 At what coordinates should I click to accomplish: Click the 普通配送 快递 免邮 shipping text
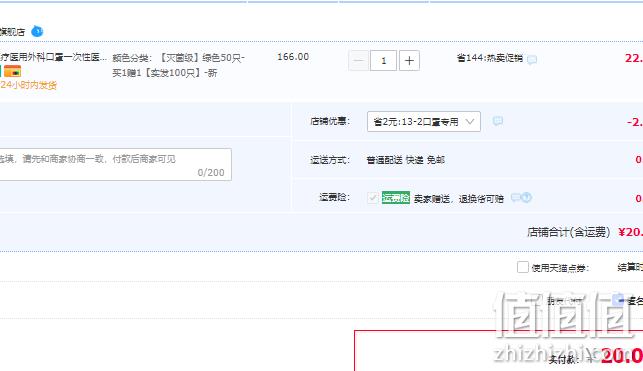[406, 160]
